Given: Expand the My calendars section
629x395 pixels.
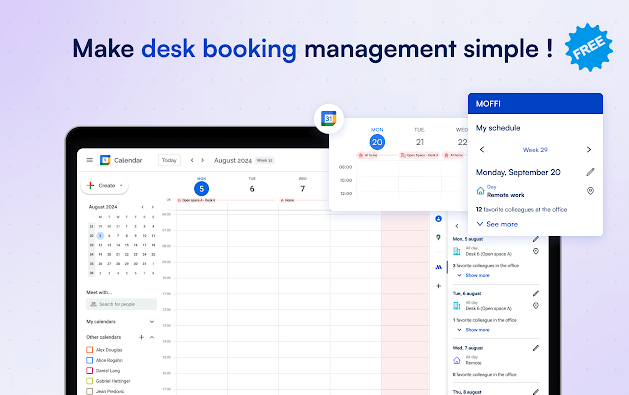Looking at the screenshot, I should [x=152, y=322].
